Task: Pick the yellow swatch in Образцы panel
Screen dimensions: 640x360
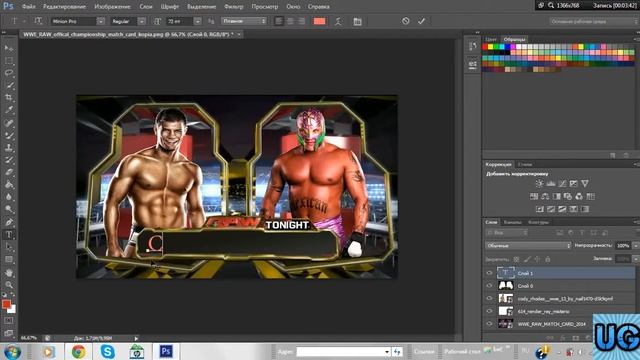Action: (490, 47)
